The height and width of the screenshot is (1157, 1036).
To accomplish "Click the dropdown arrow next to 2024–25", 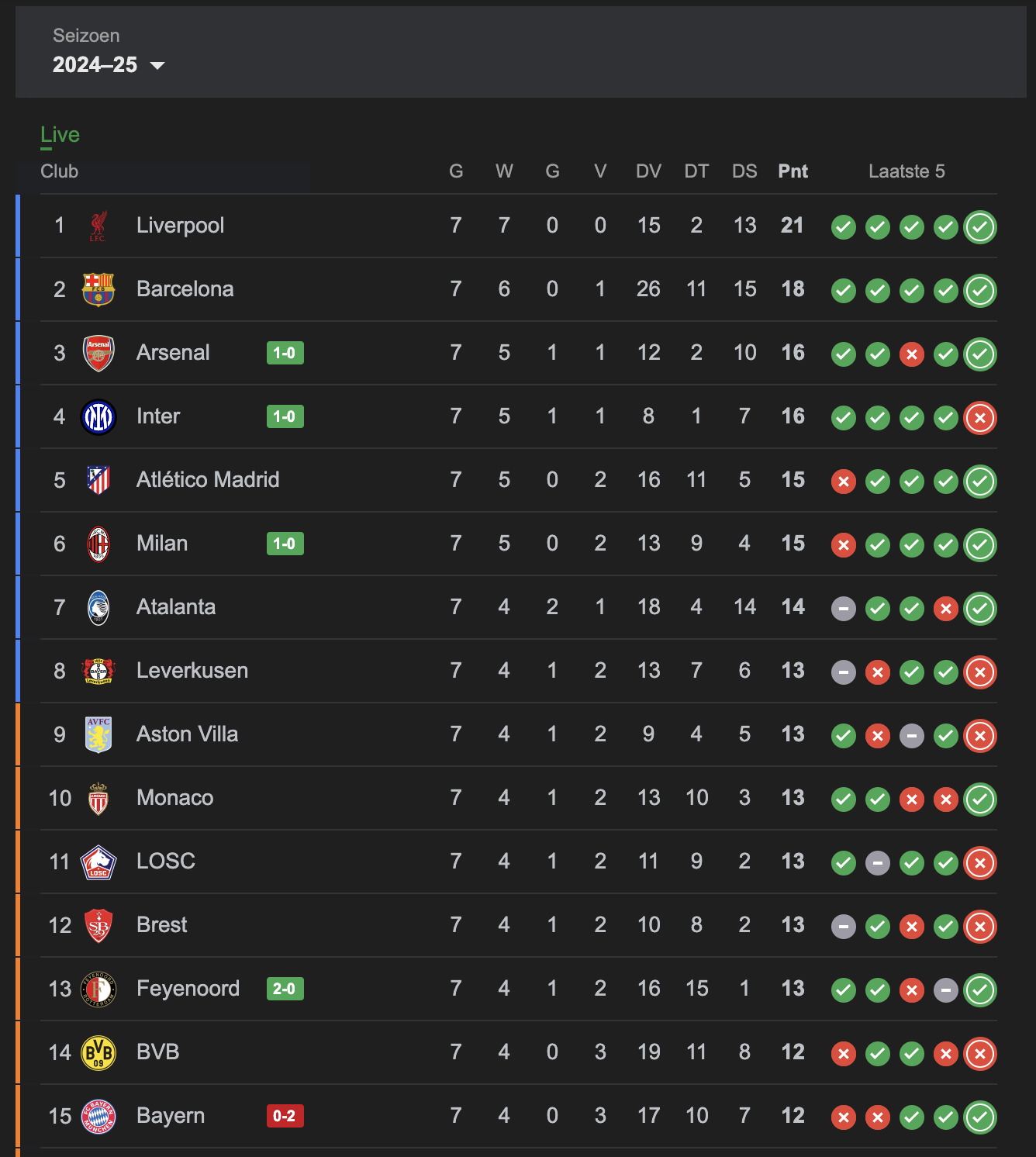I will [157, 65].
